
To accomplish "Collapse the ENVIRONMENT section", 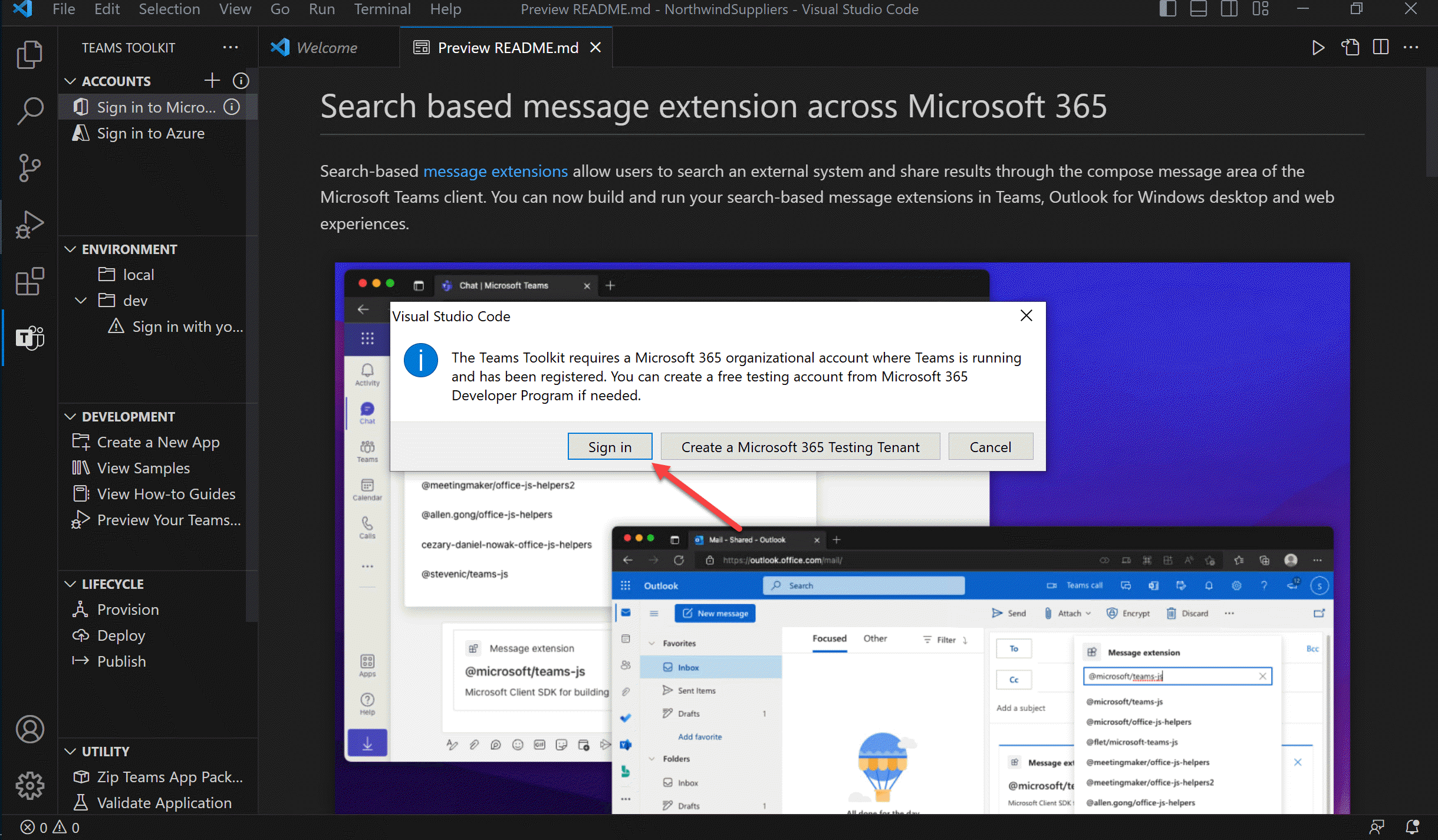I will (x=70, y=249).
